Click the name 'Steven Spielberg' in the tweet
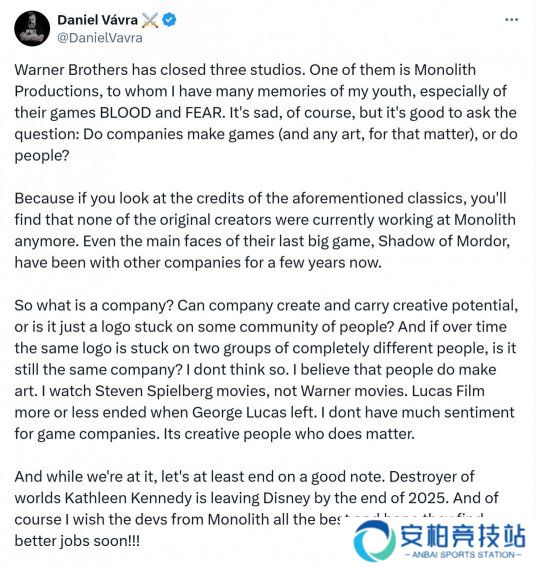Screen dimensions: 540x567 [x=154, y=391]
